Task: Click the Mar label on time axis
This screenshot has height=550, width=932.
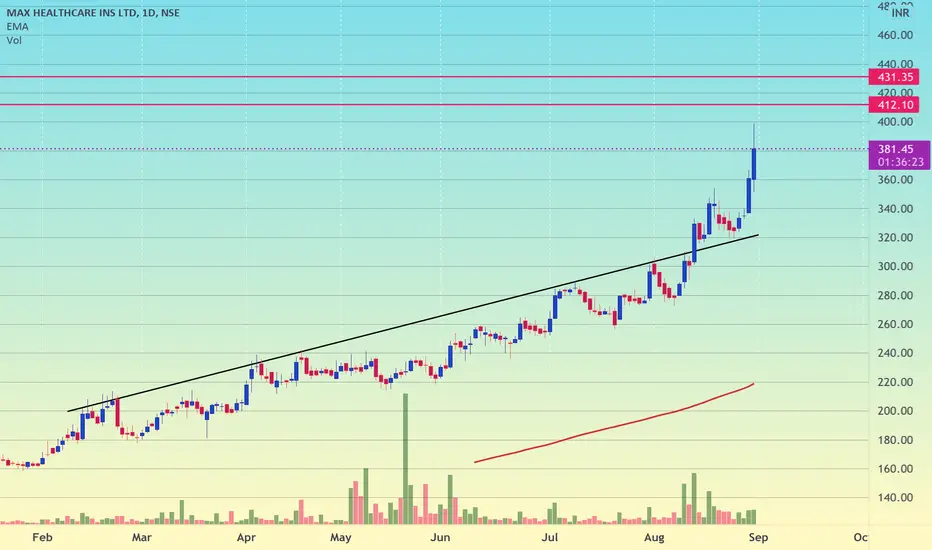Action: coord(141,538)
